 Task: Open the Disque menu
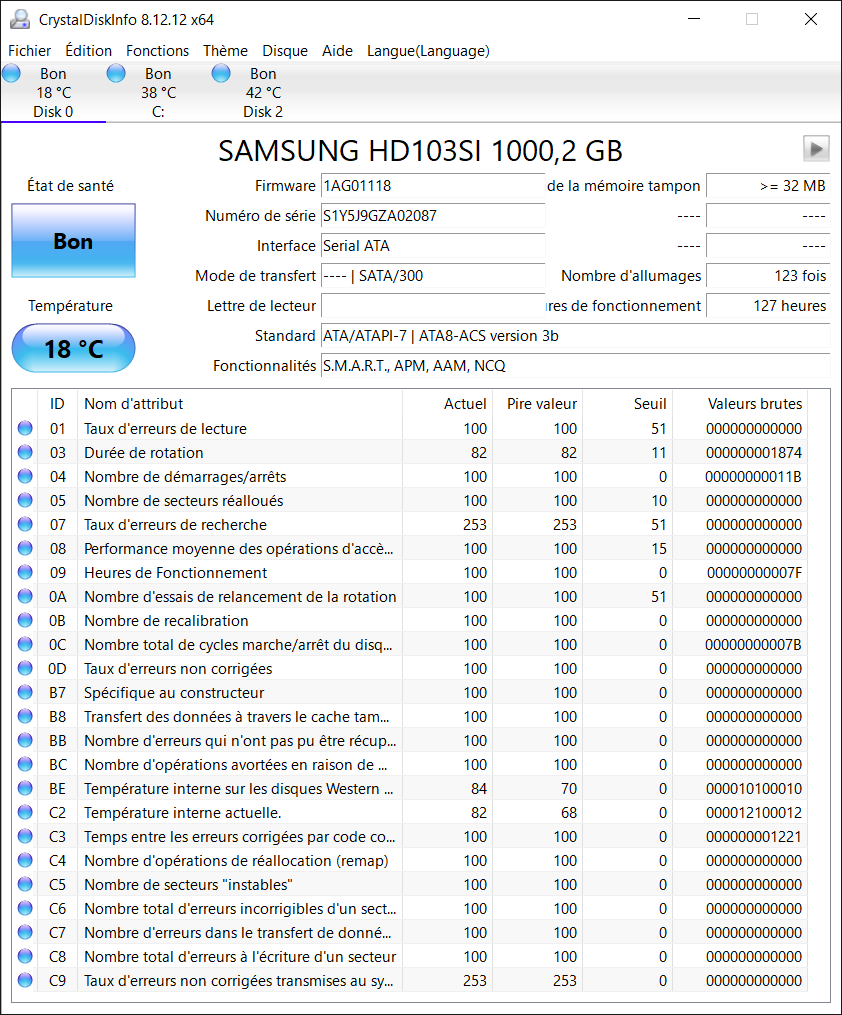(x=285, y=50)
